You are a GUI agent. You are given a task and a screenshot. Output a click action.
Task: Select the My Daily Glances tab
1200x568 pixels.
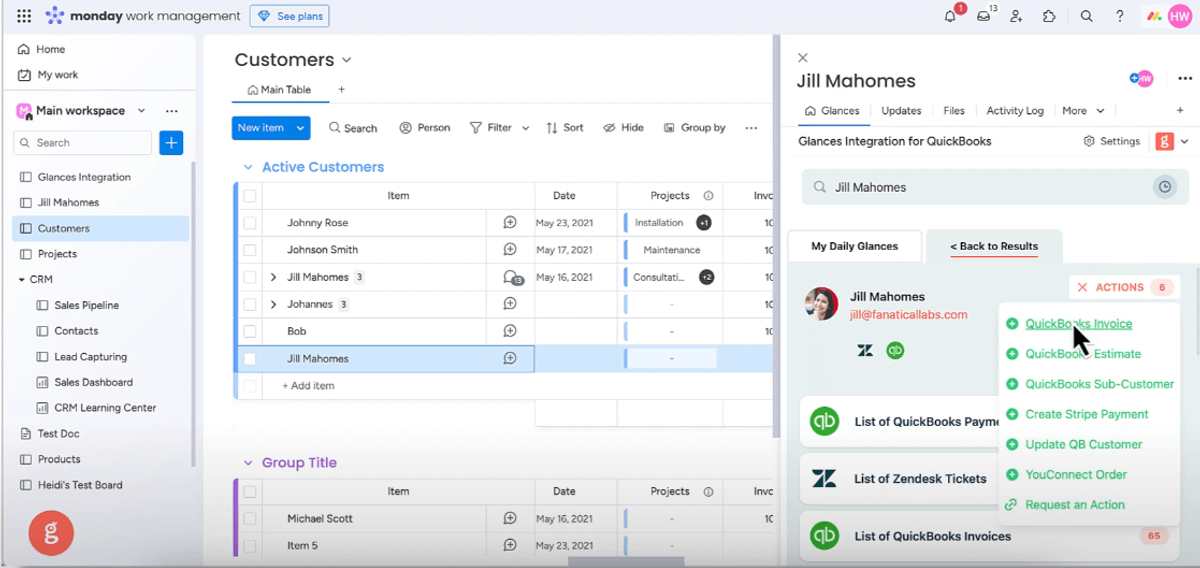854,246
